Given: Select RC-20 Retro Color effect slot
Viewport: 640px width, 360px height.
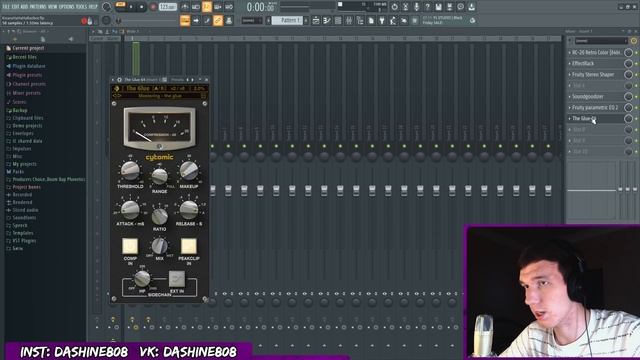Looking at the screenshot, I should 596,53.
